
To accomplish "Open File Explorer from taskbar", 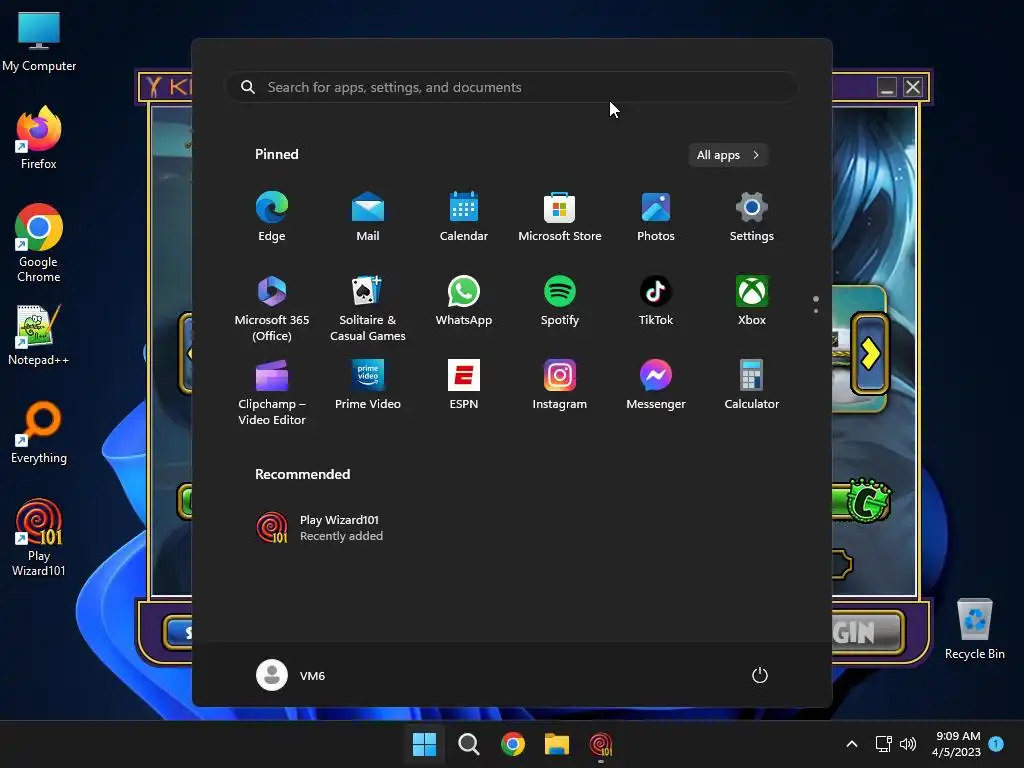I will (x=556, y=744).
